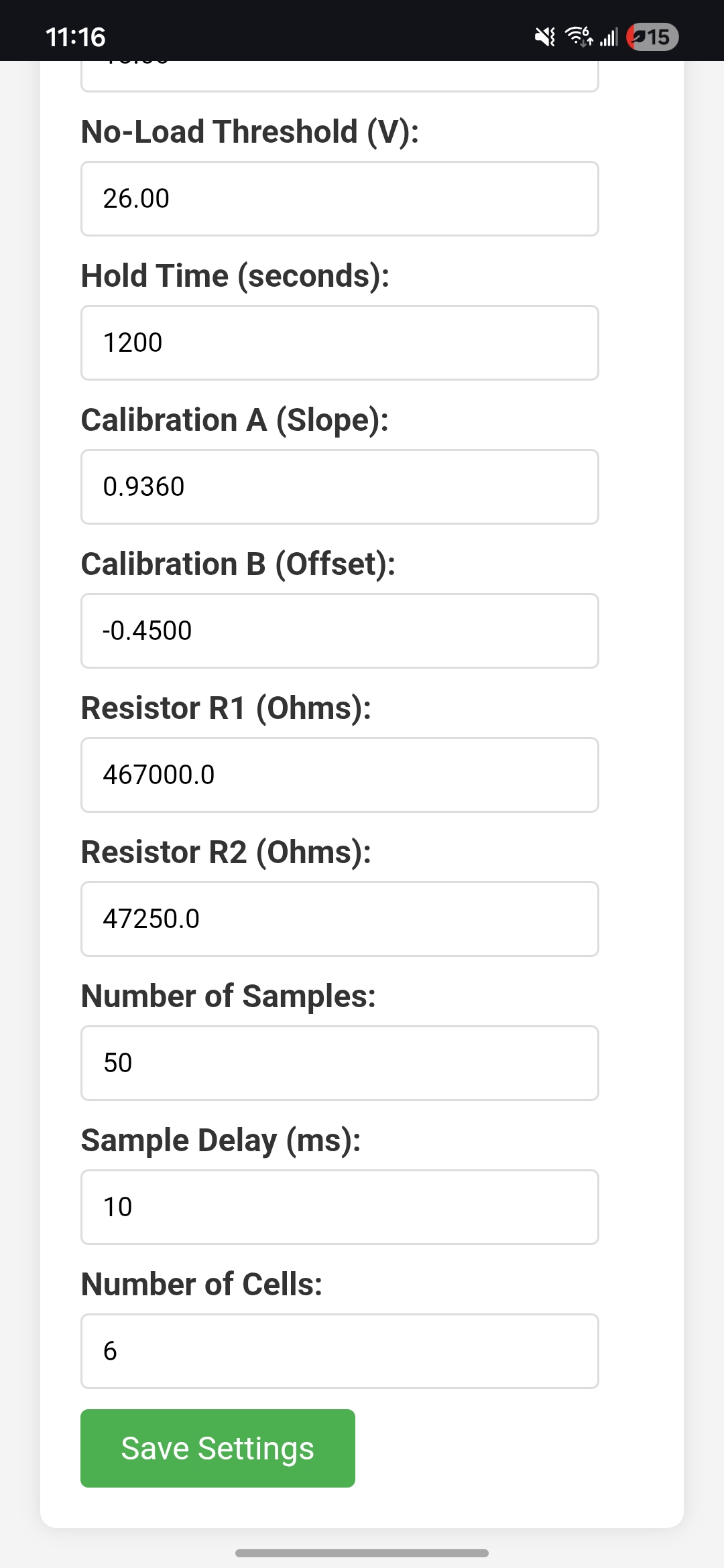
Task: Click the partially visible input field at top
Action: point(339,76)
